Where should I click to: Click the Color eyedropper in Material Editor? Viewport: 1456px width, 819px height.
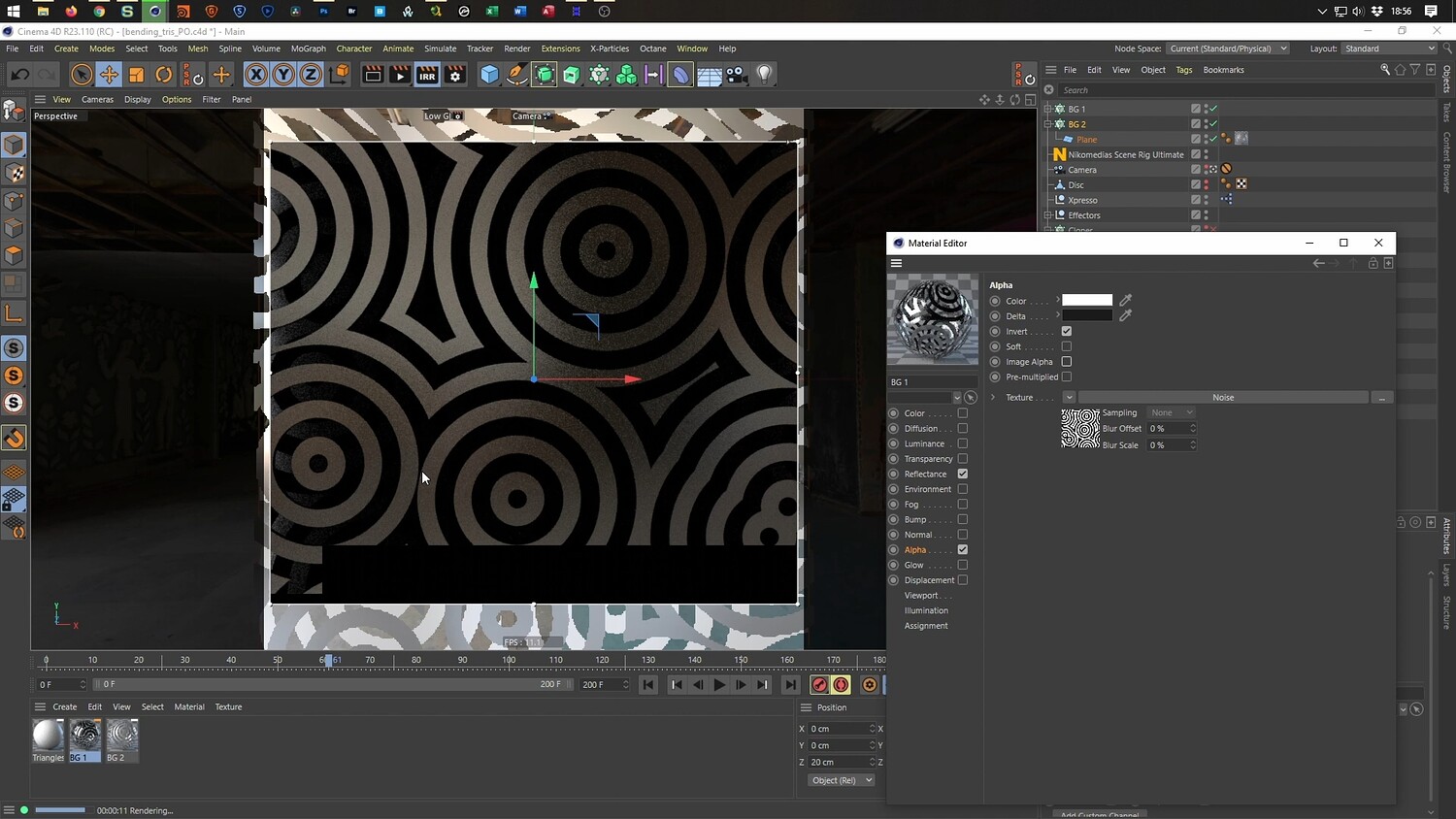[1126, 301]
